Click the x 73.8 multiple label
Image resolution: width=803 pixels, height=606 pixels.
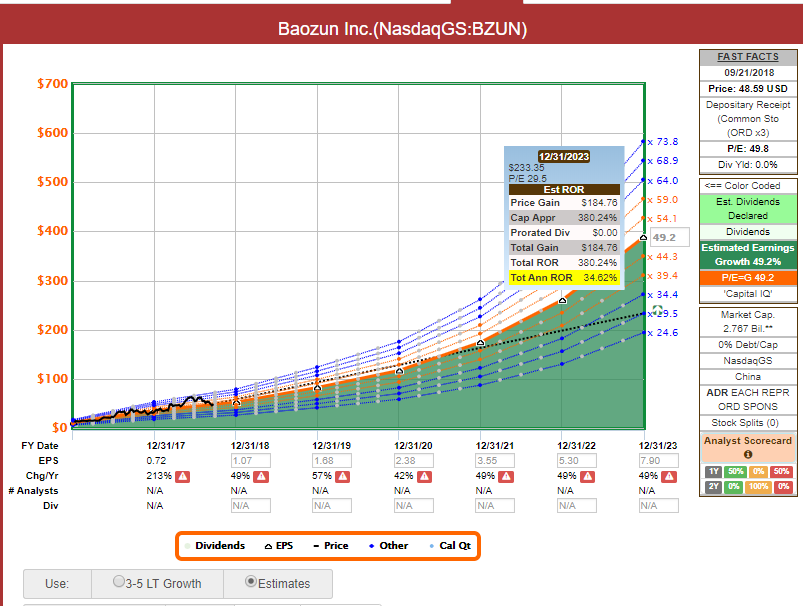(663, 142)
